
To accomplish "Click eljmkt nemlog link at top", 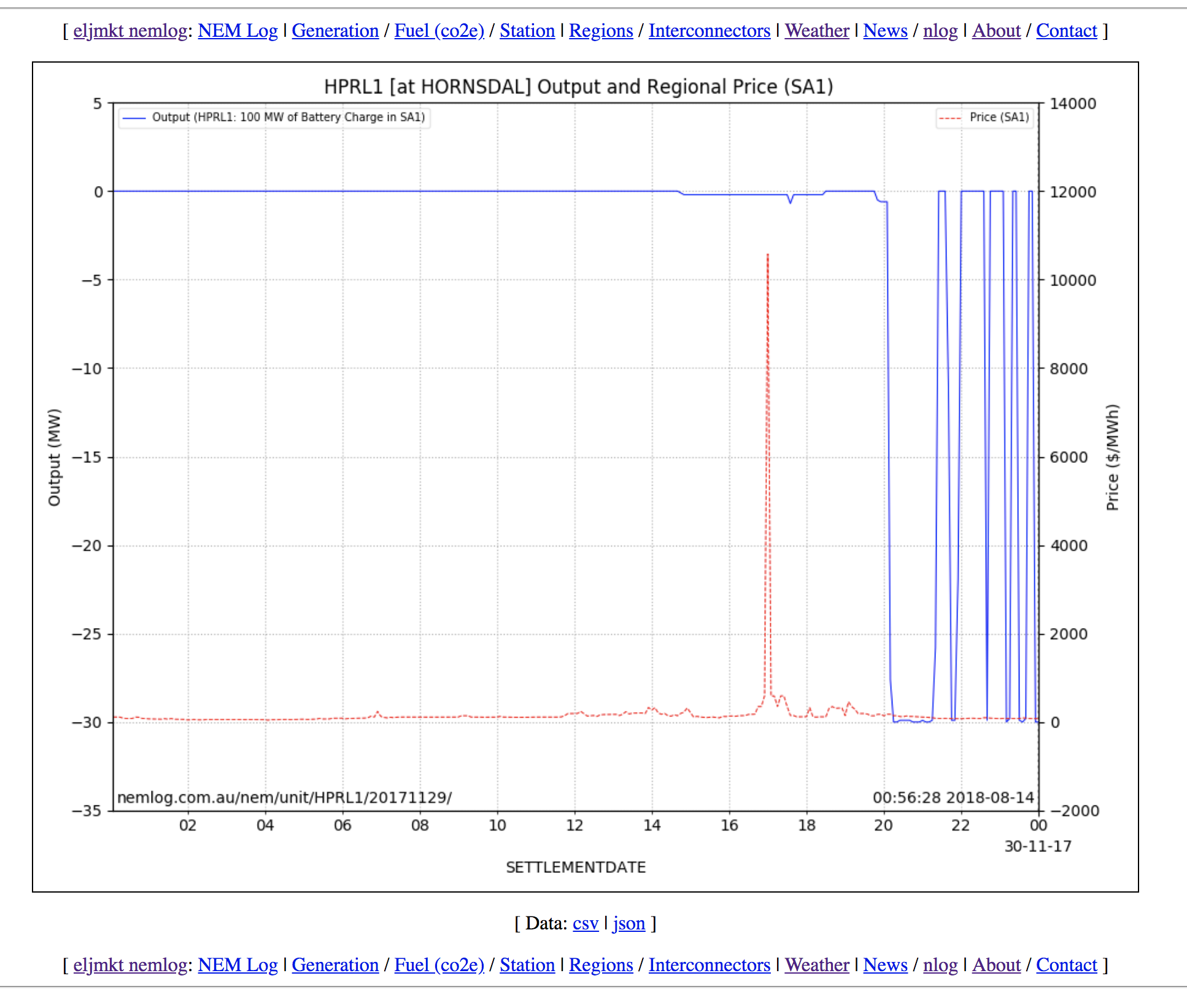I will pos(130,31).
